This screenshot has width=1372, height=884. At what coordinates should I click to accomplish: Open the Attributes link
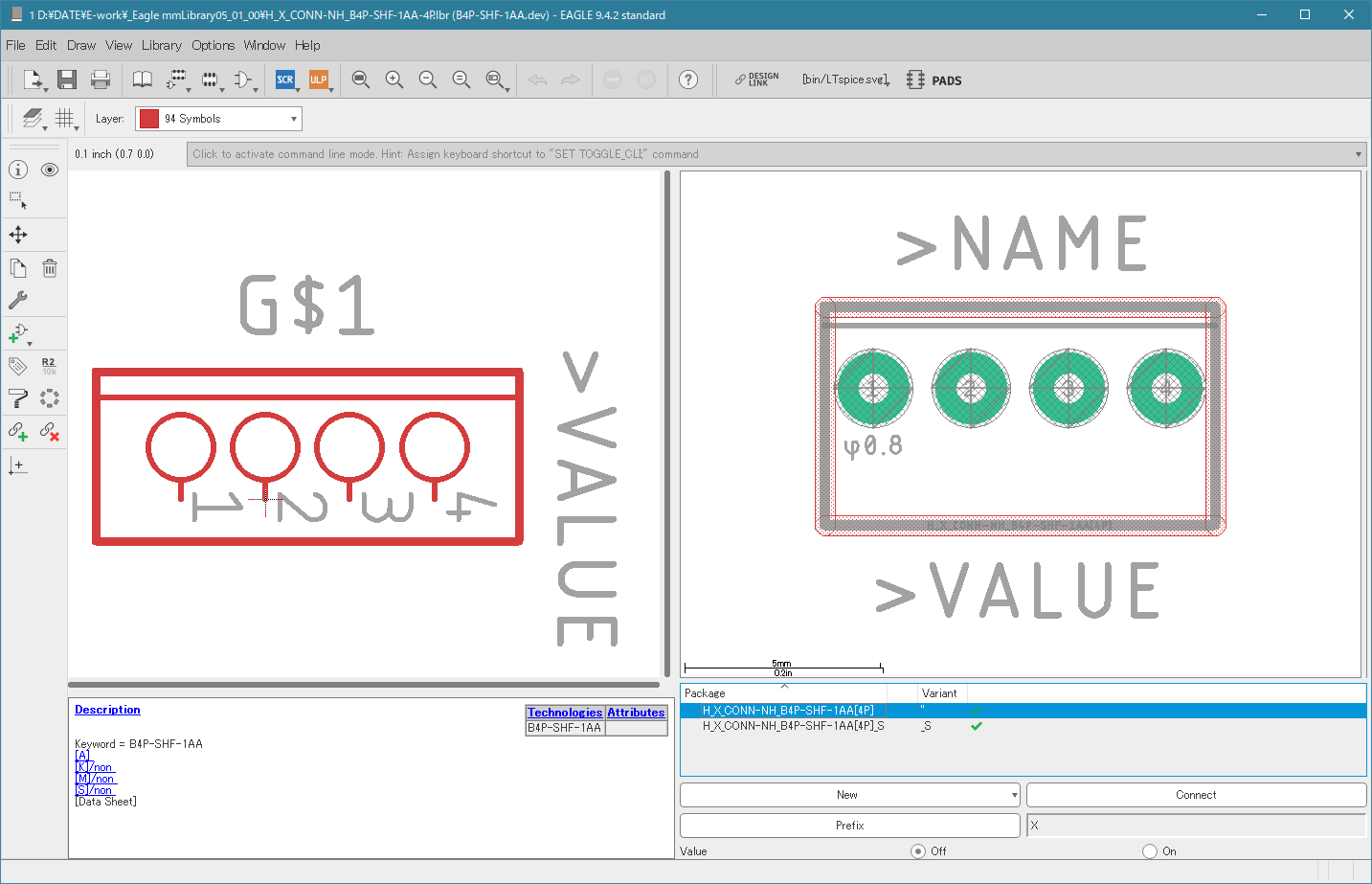[x=636, y=713]
